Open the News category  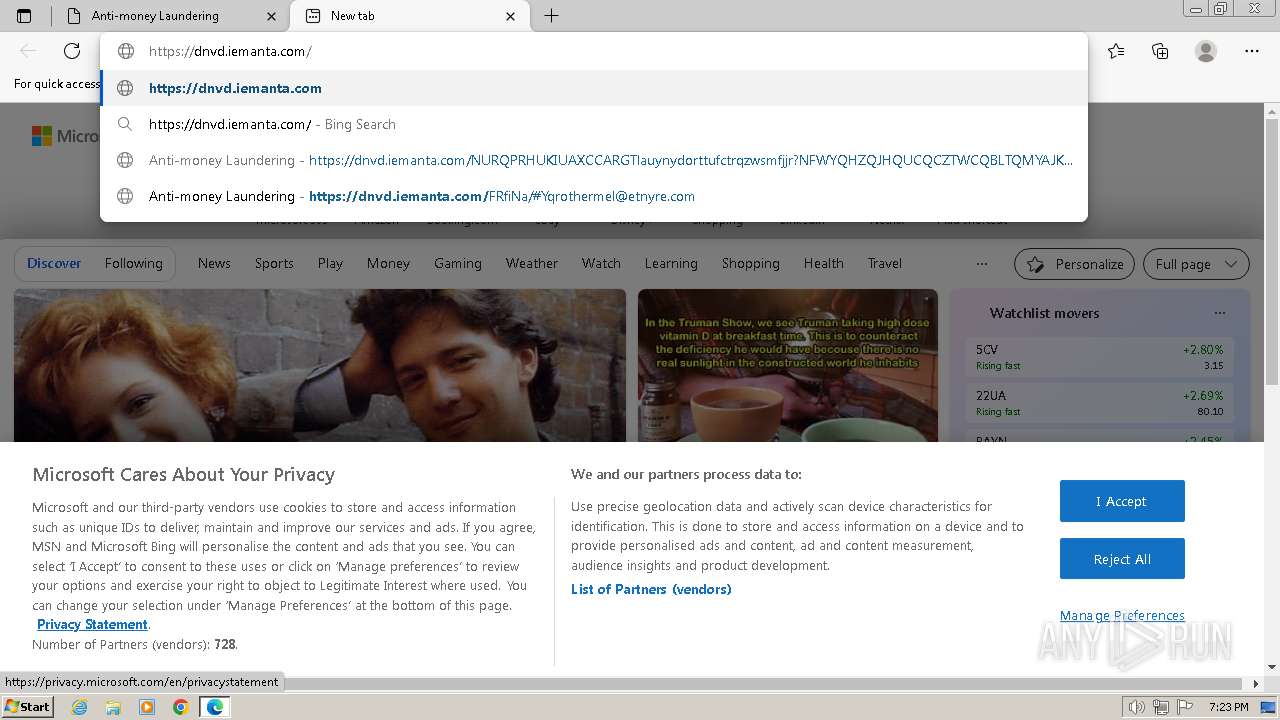[214, 264]
